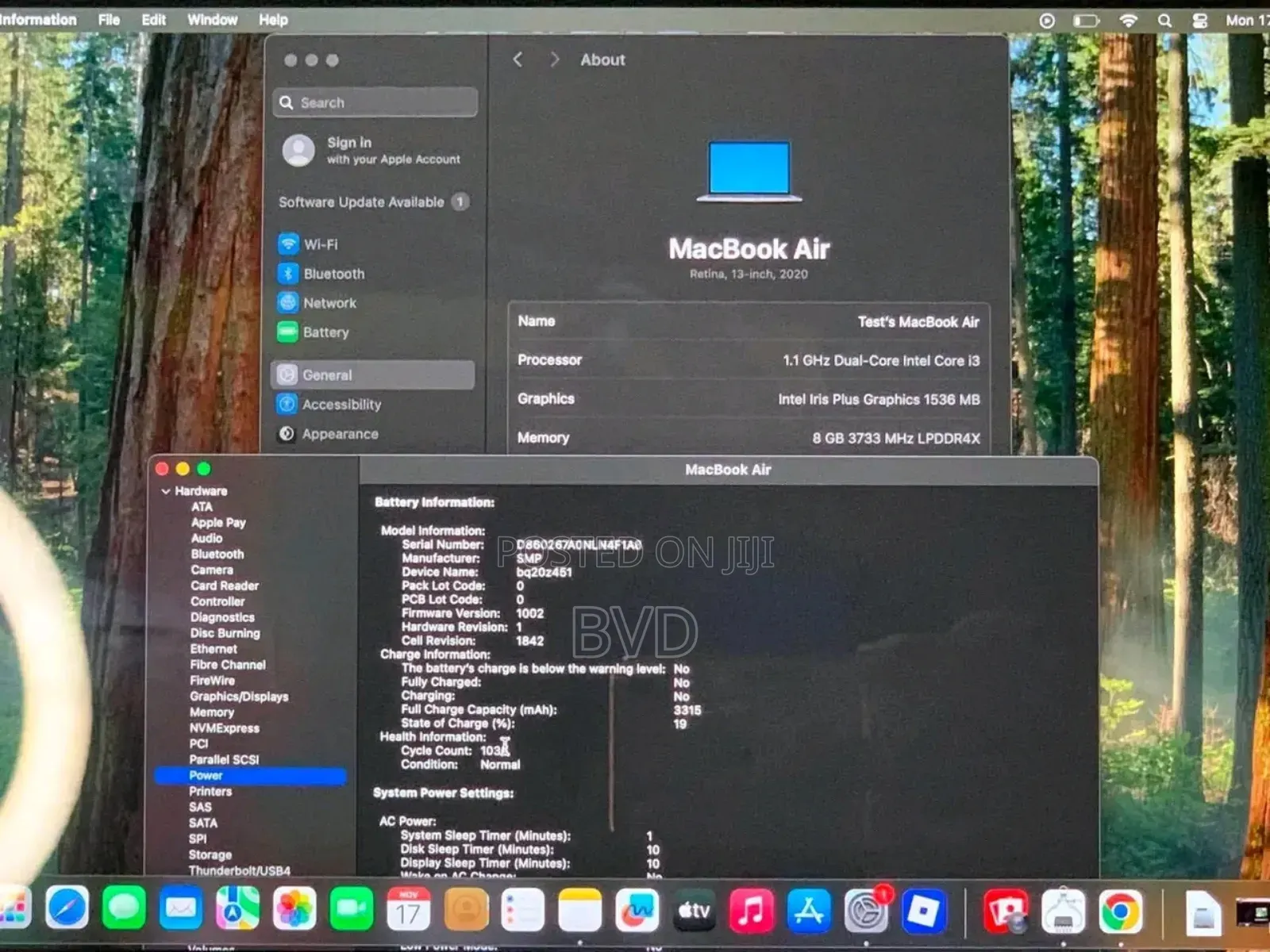Select the highlighted Power item

pos(251,776)
